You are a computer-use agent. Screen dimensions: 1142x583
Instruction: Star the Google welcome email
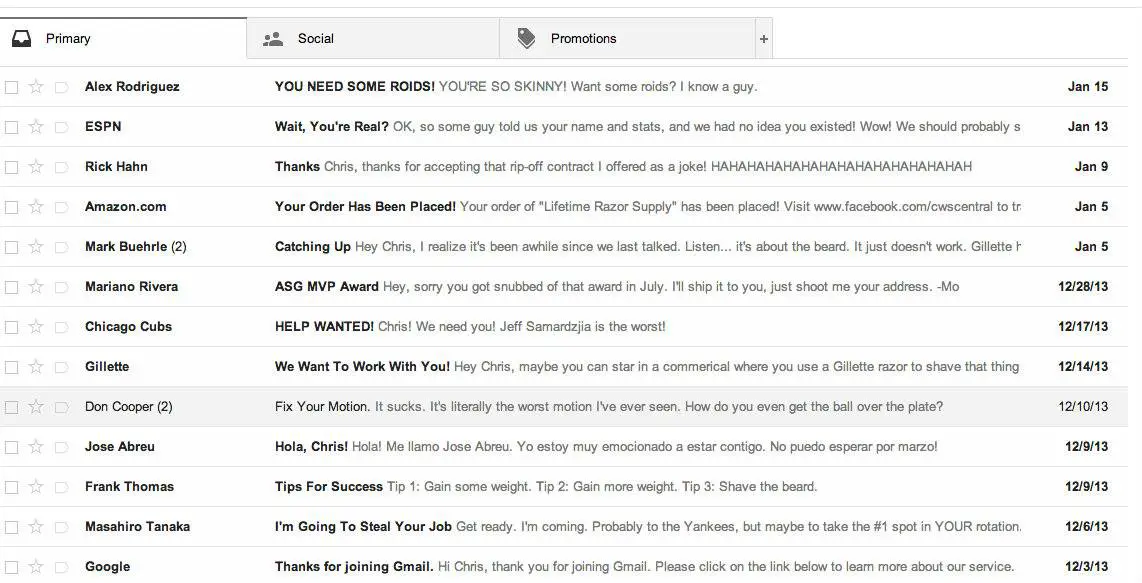[36, 567]
